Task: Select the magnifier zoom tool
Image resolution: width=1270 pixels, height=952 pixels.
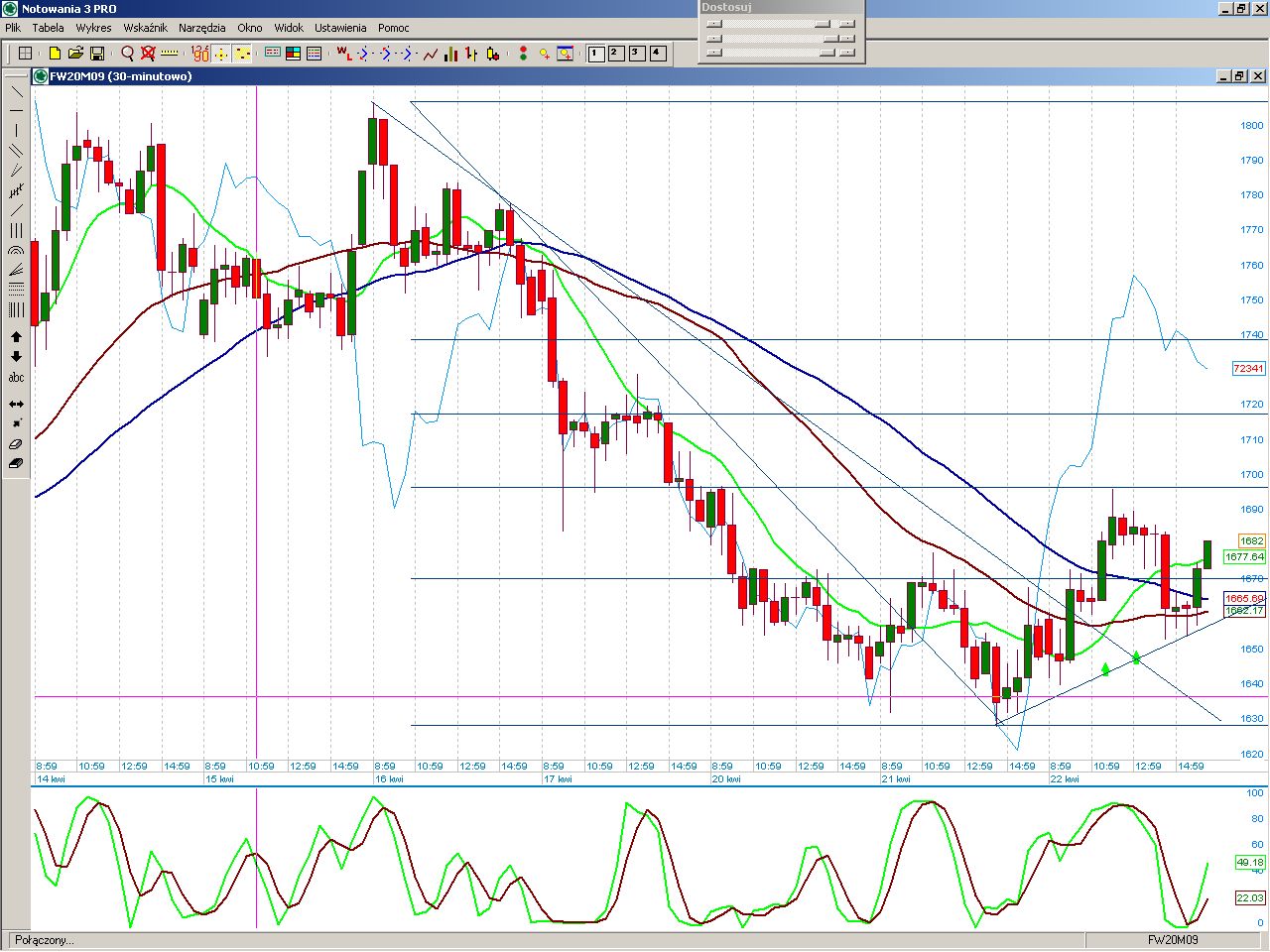Action: point(127,54)
